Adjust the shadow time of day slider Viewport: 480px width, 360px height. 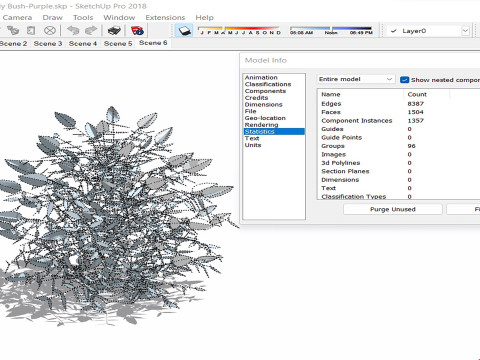click(x=331, y=30)
